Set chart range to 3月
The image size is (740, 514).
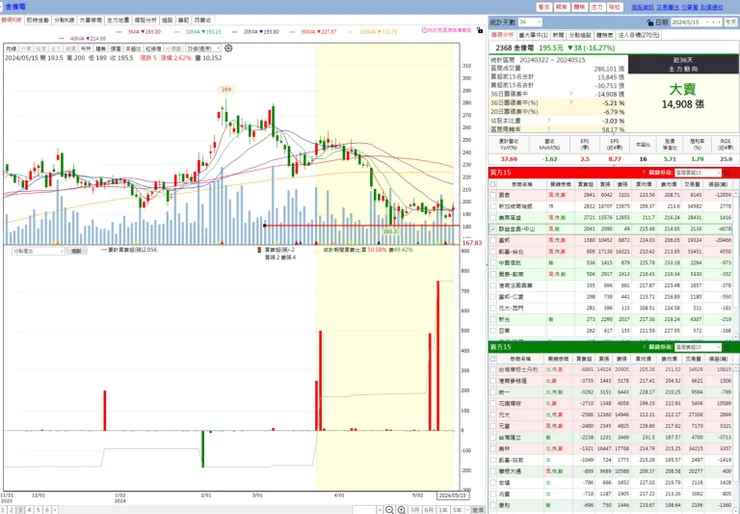click(414, 510)
